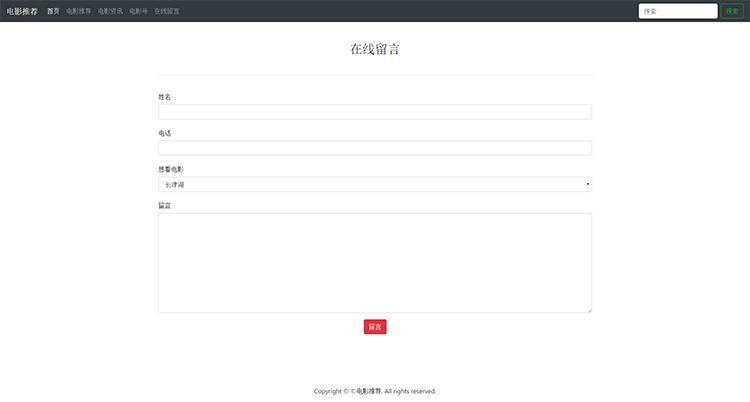The image size is (750, 402).
Task: Submit with the red 留言 button
Action: click(375, 327)
